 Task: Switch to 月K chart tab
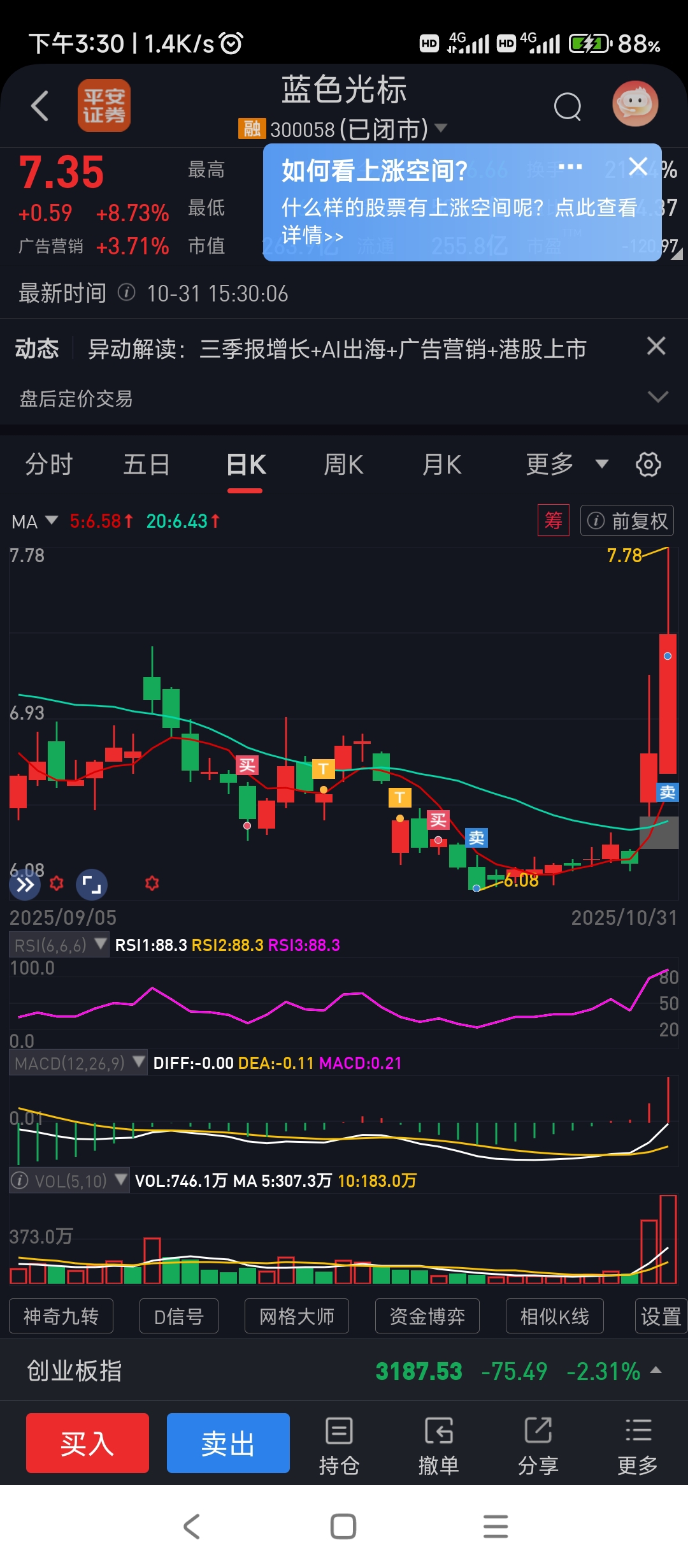pos(442,465)
